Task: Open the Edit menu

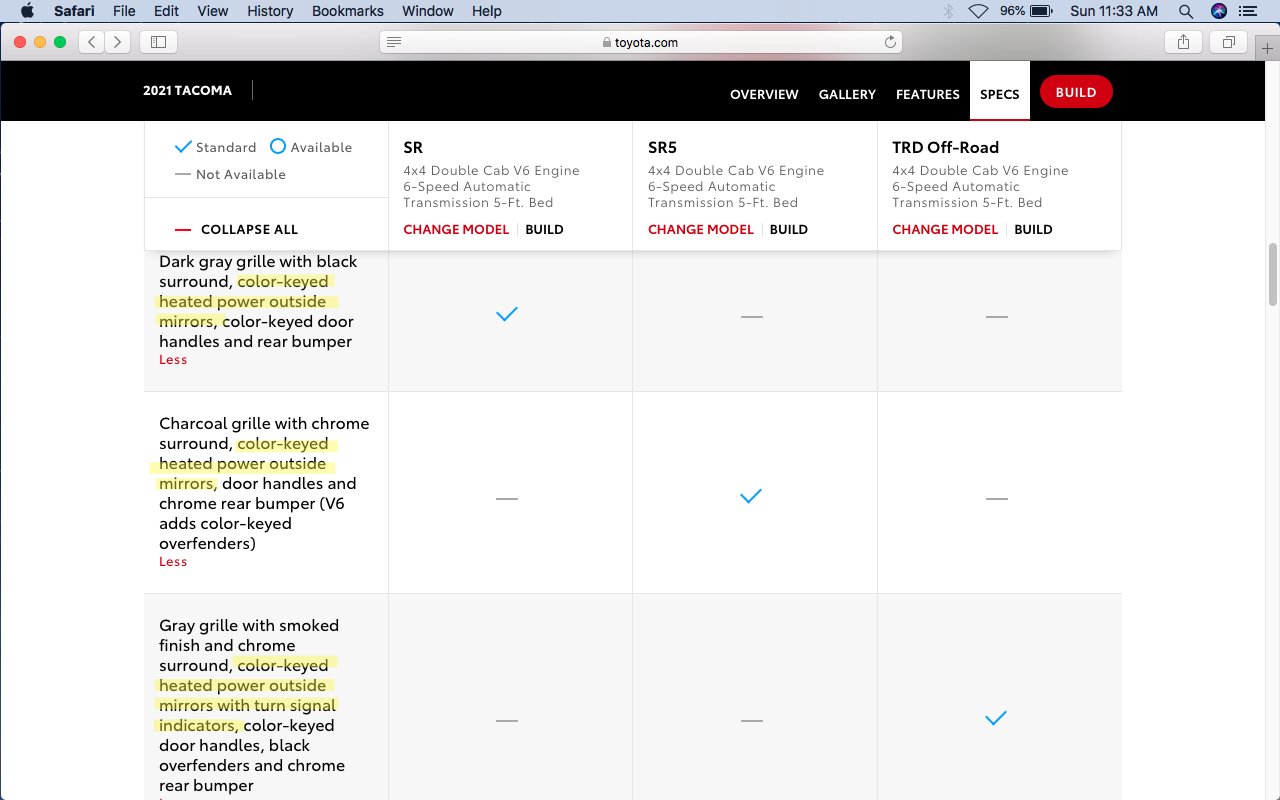Action: click(x=166, y=11)
